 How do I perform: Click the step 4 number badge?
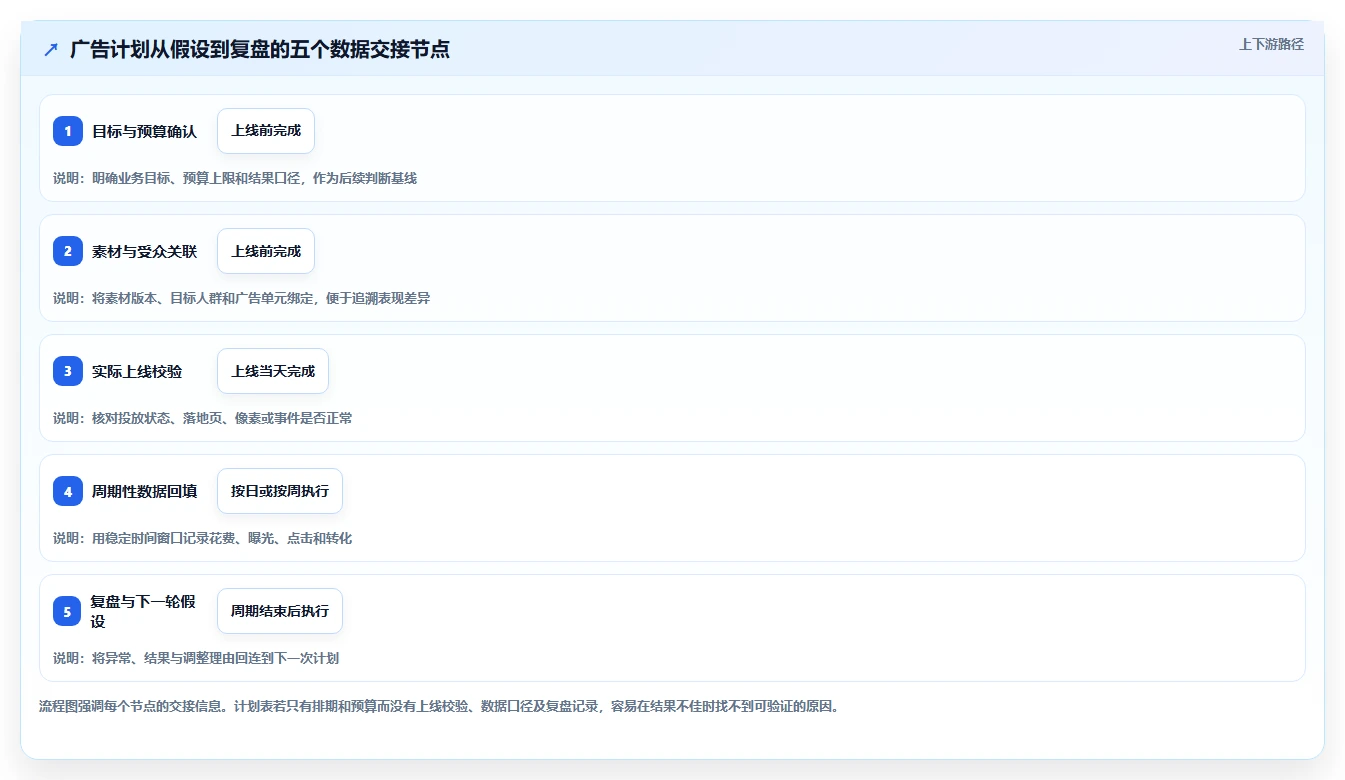[x=68, y=491]
